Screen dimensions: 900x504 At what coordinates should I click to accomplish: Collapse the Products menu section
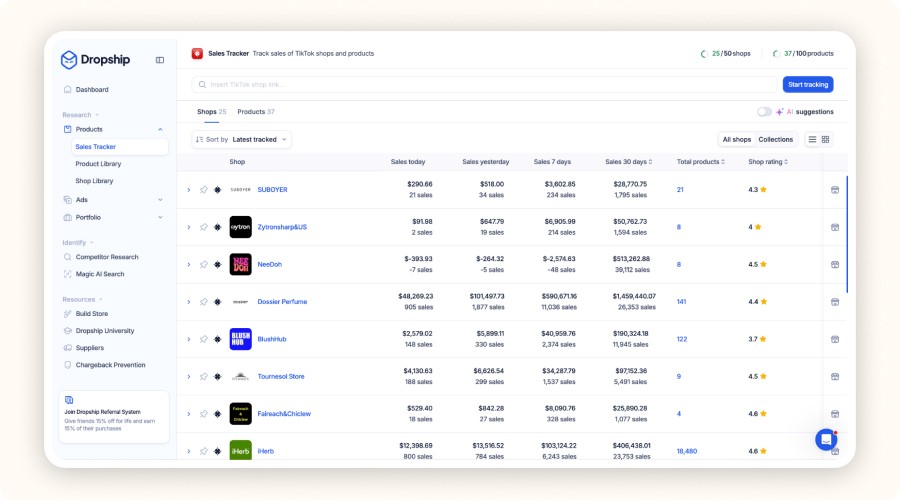point(160,130)
